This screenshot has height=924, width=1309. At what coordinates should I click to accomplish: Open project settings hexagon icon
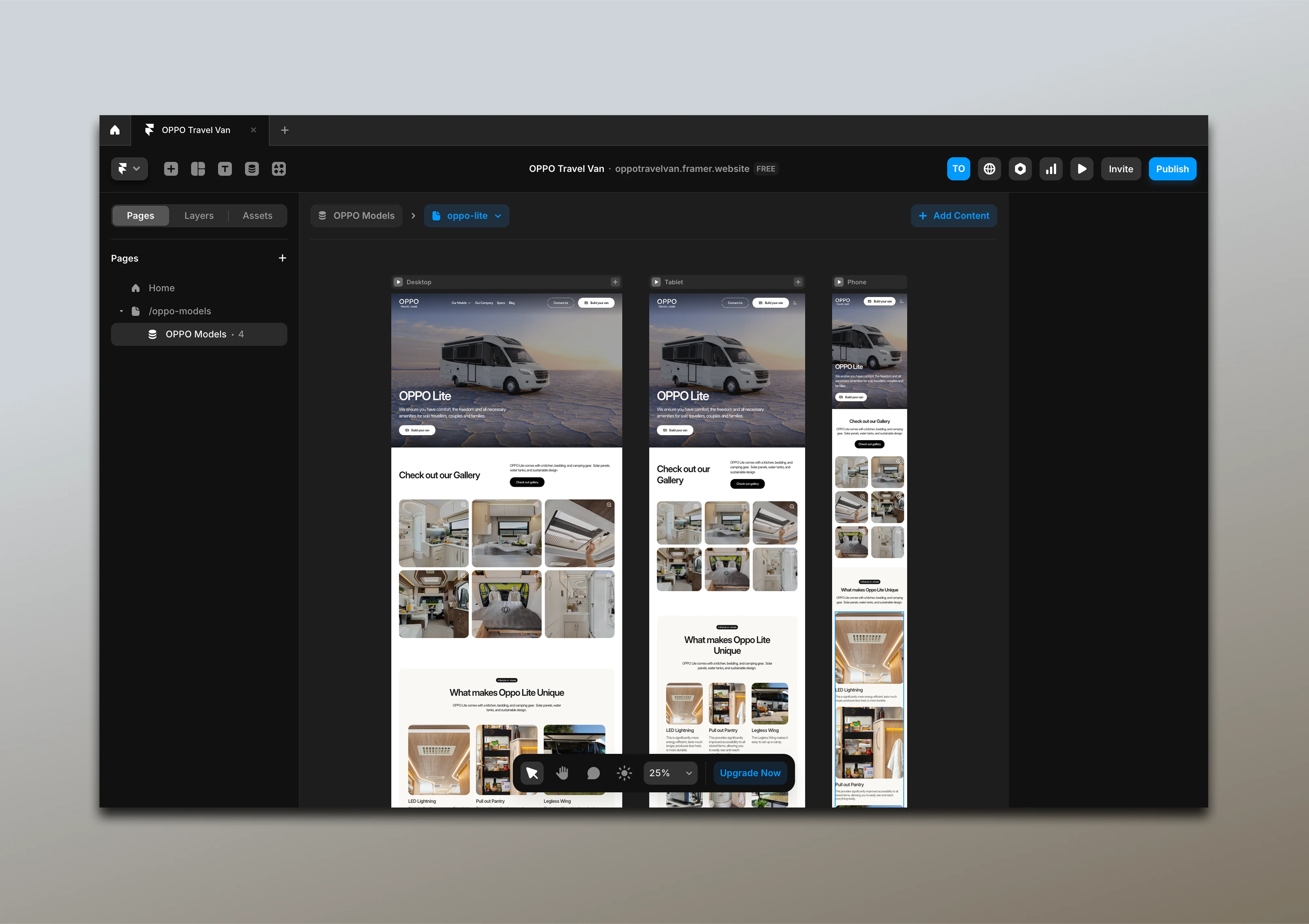pyautogui.click(x=1020, y=169)
